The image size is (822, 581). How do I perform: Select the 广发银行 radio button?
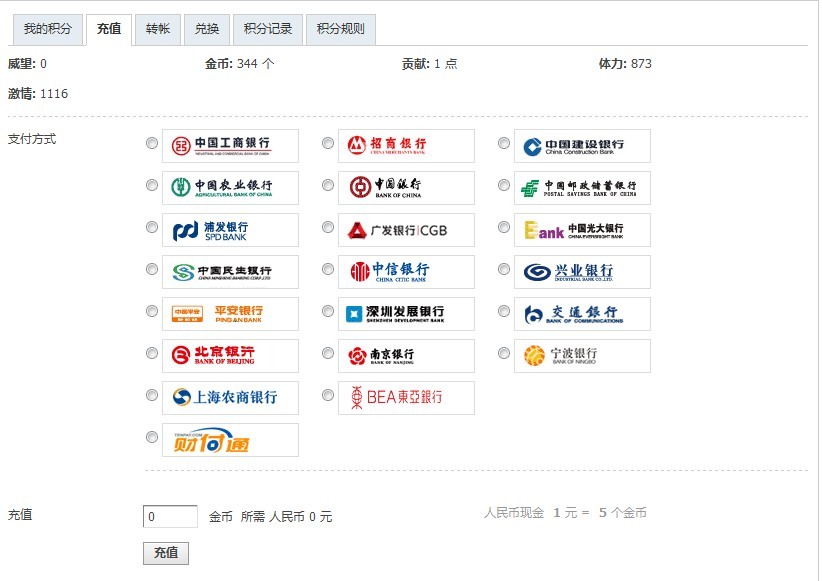coord(328,227)
